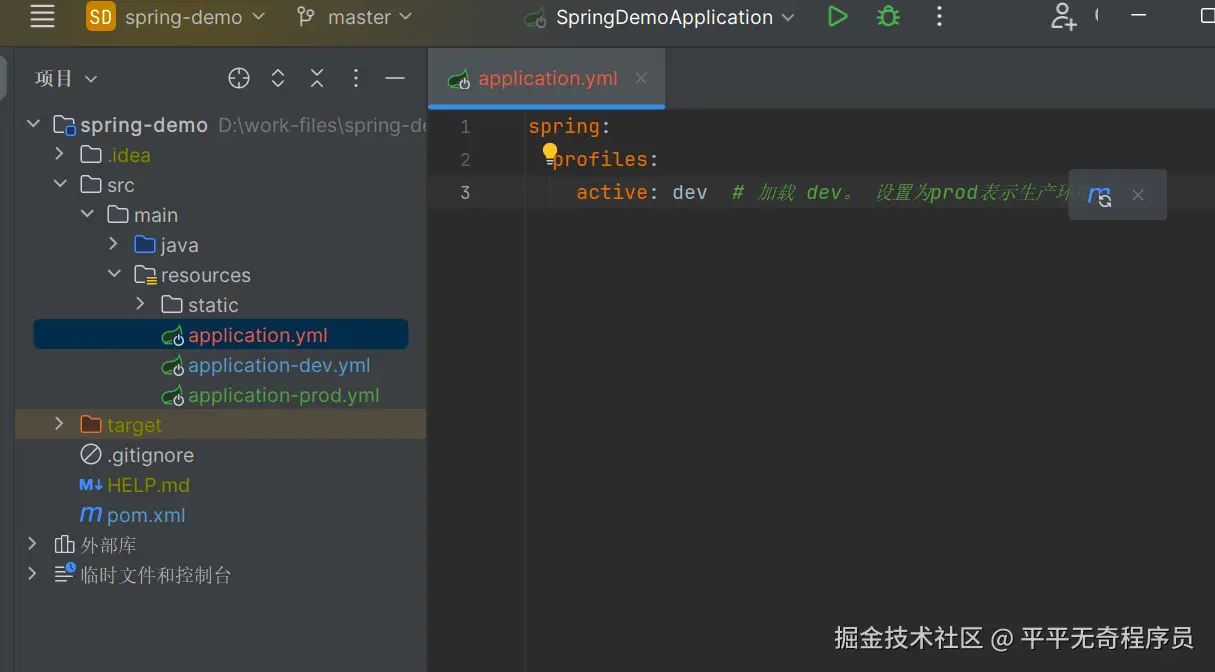Run SpringDemoApplication with green play icon
1215x672 pixels.
[x=838, y=16]
